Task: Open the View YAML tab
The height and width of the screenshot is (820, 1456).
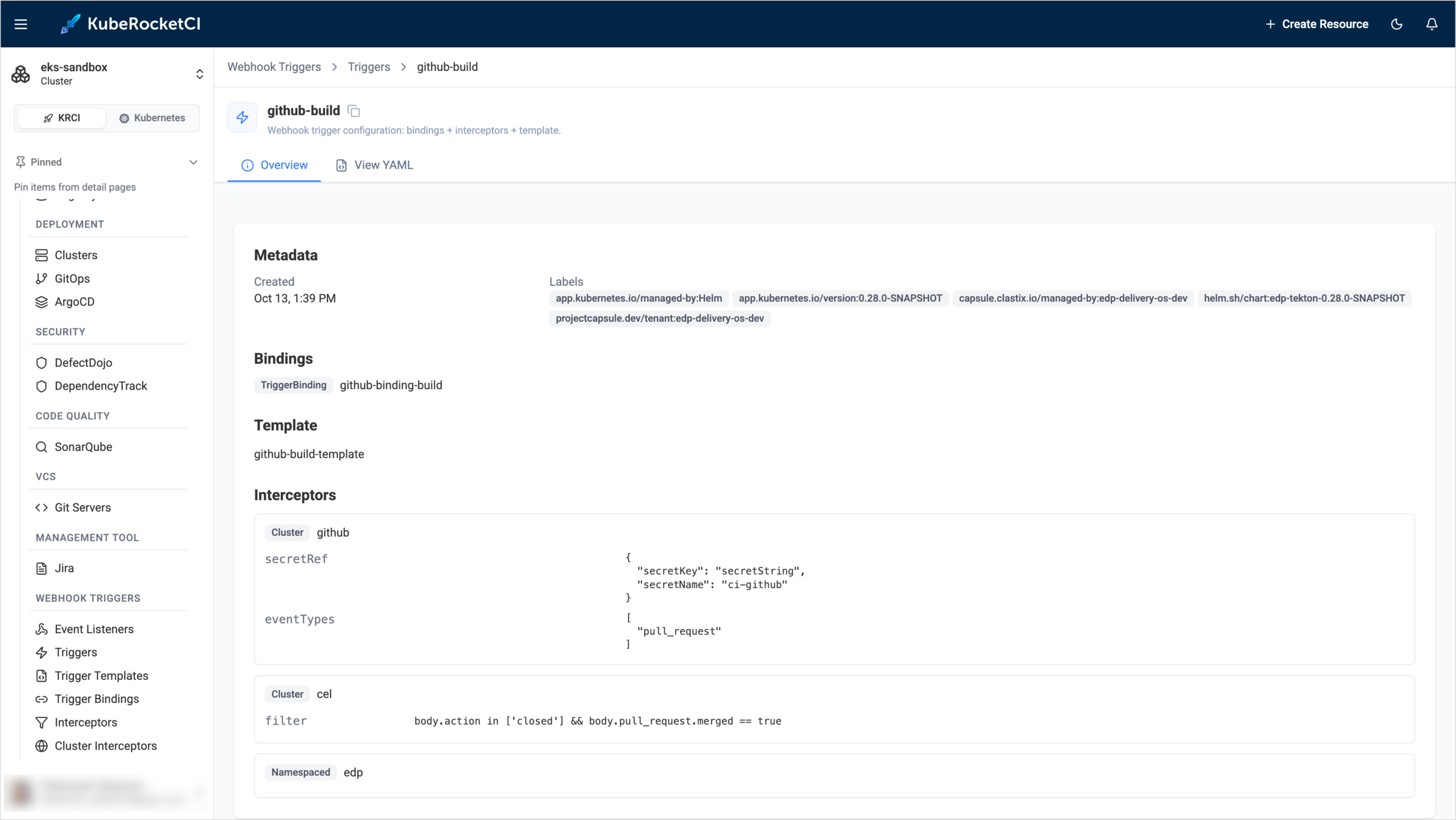Action: pyautogui.click(x=375, y=165)
